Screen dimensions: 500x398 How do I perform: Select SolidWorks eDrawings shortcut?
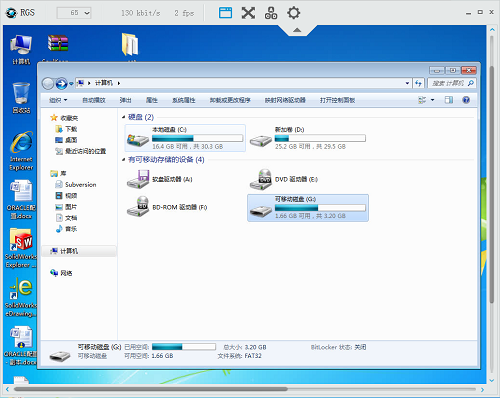tap(21, 298)
